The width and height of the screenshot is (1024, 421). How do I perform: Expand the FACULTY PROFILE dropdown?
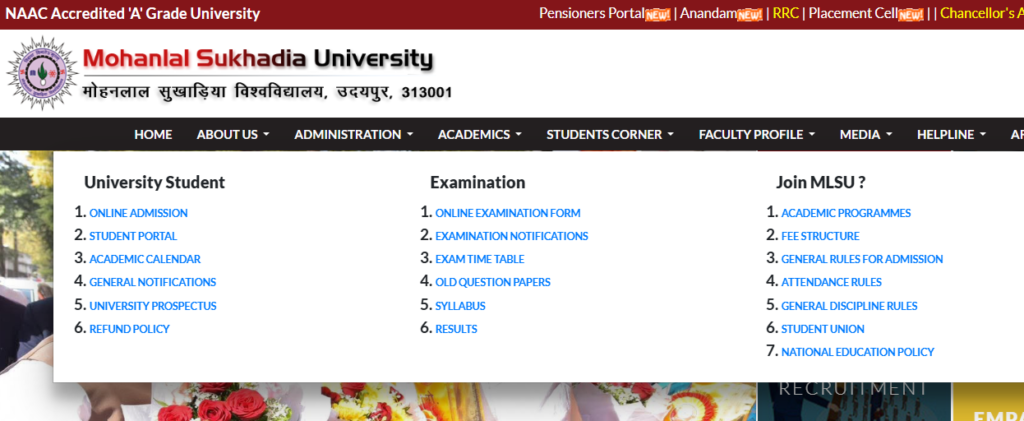coord(756,134)
